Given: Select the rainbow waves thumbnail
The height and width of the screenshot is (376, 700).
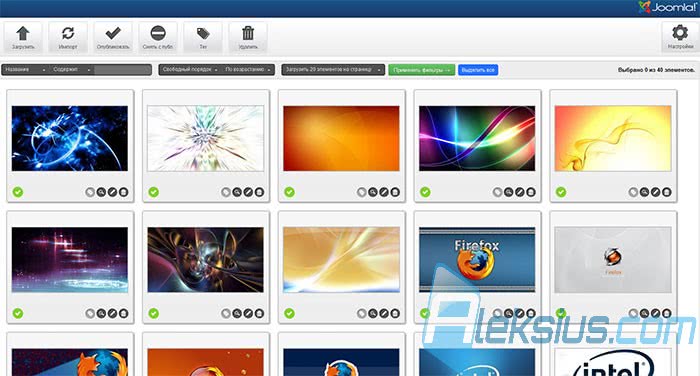Looking at the screenshot, I should pos(477,138).
